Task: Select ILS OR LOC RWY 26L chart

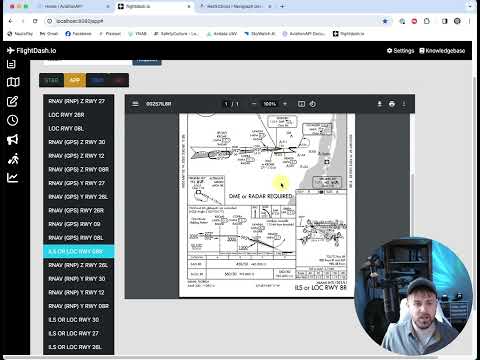Action: (x=79, y=347)
